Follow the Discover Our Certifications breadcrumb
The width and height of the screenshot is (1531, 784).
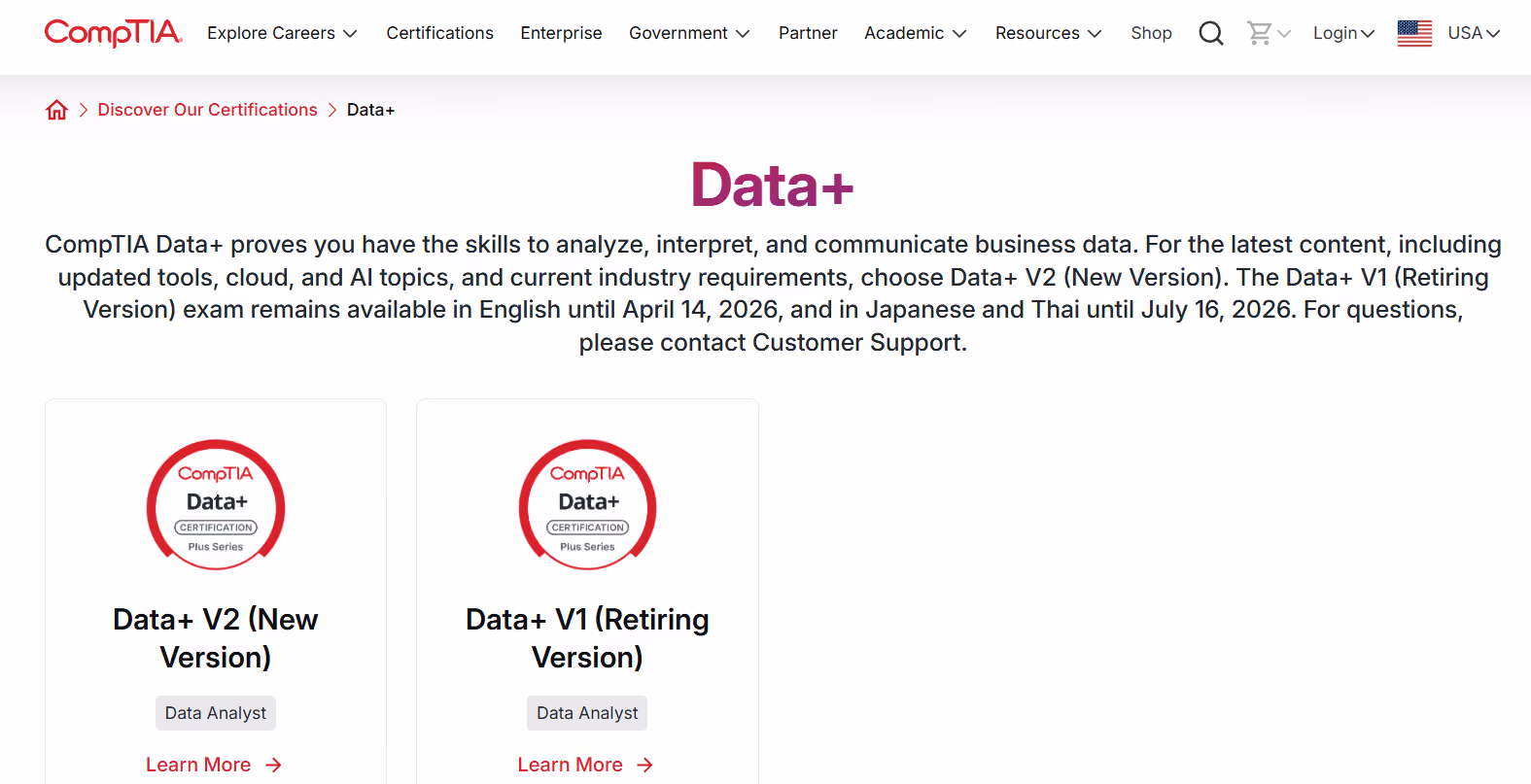[207, 110]
